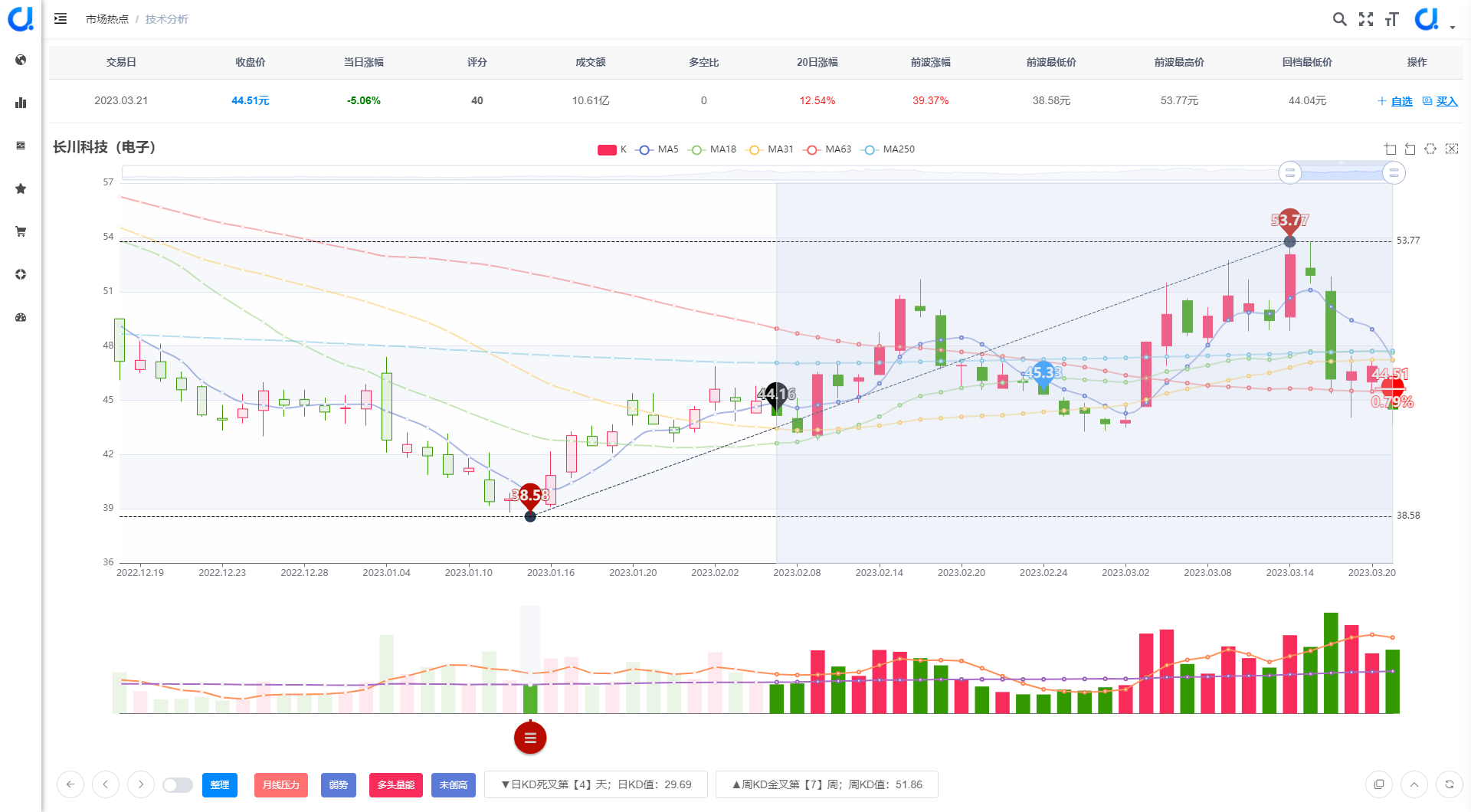
Task: Go to next stock chevron
Action: pyautogui.click(x=141, y=784)
